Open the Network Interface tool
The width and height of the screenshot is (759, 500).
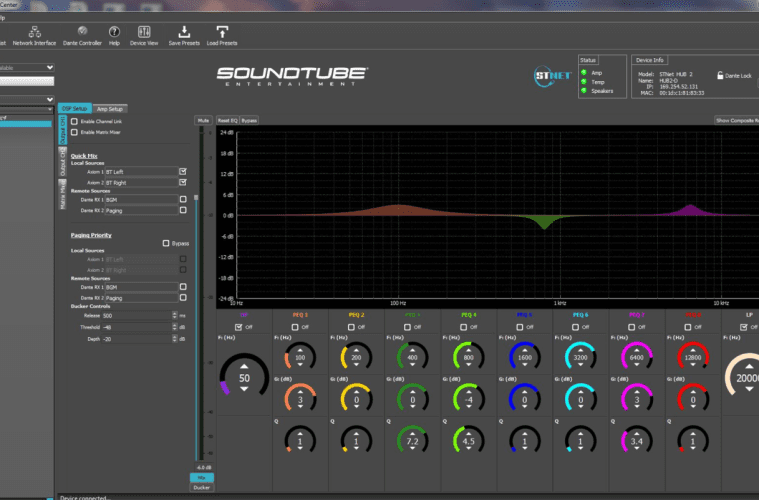tap(34, 36)
